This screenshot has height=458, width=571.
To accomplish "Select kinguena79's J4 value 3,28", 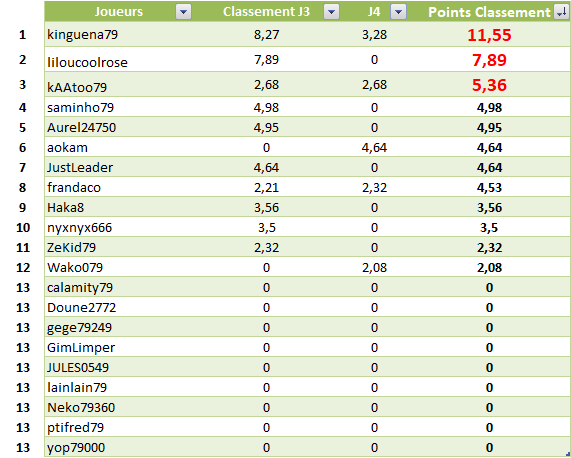I will tap(374, 35).
